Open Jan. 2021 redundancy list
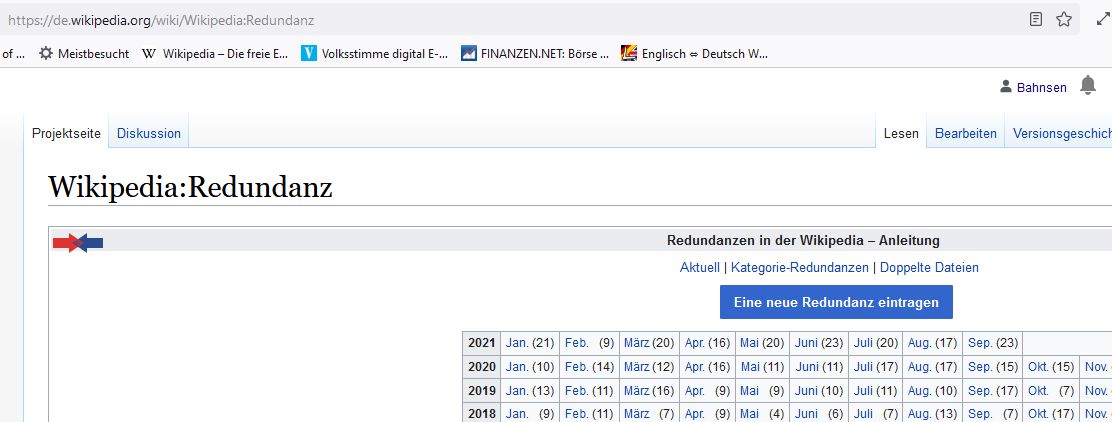Viewport: 1112px width, 422px height. (x=517, y=343)
